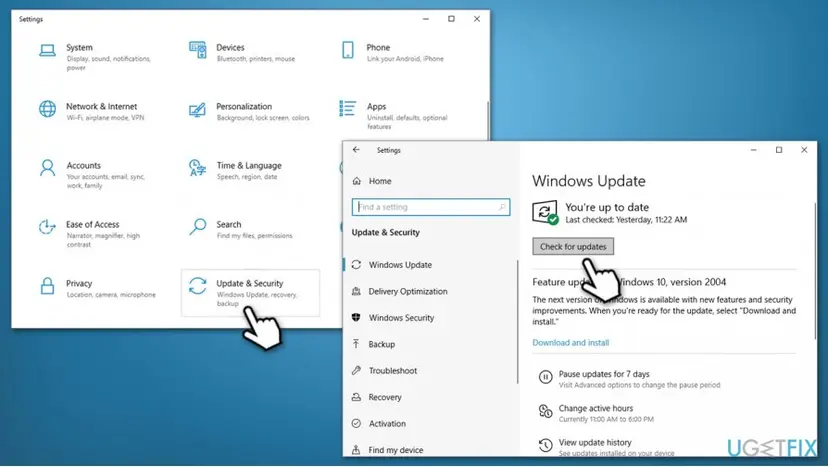Click the search magnifier in Find a setting
828x467 pixels.
(502, 207)
